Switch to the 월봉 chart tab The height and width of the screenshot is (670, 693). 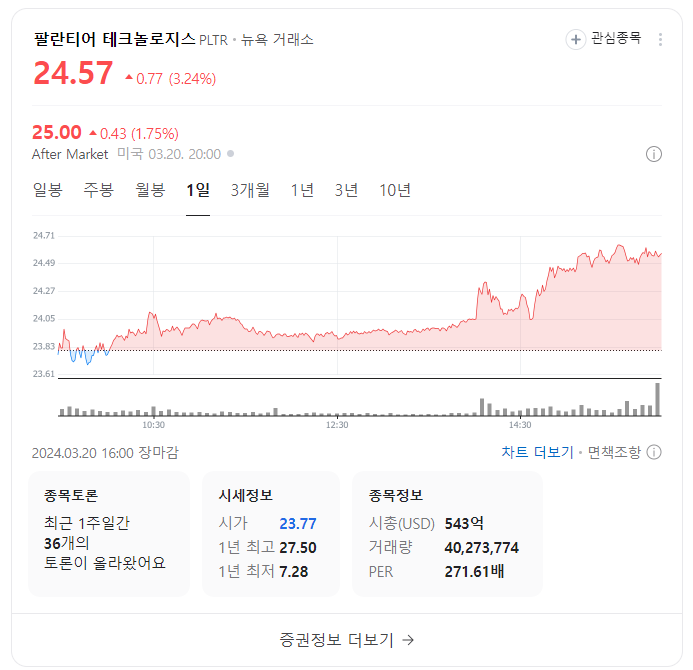pyautogui.click(x=150, y=190)
